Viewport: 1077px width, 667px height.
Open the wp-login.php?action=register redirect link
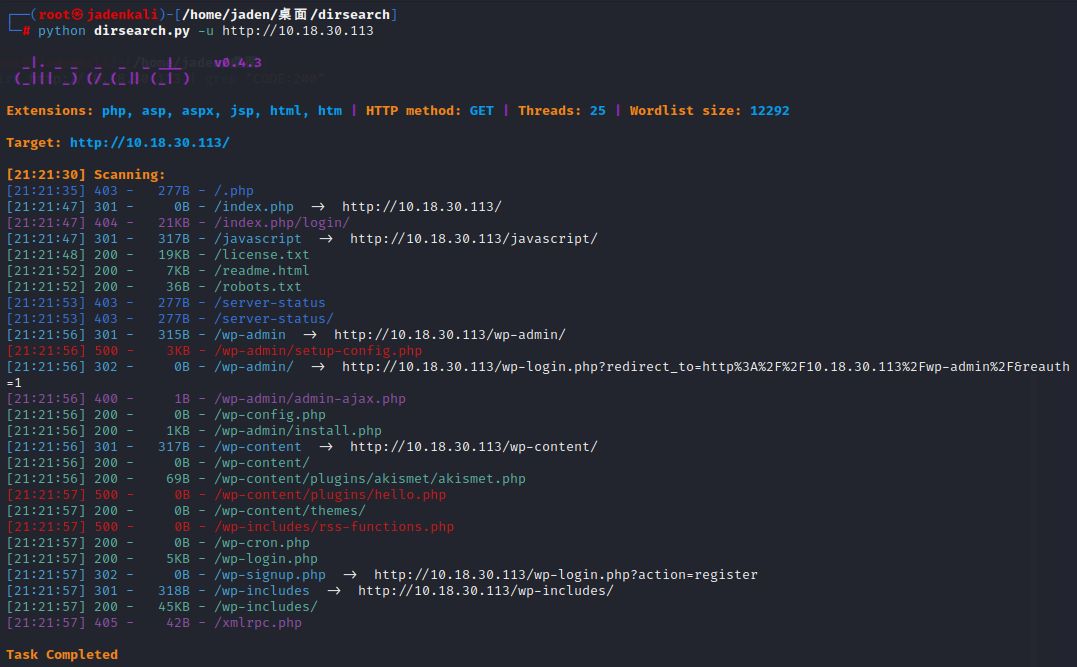565,575
